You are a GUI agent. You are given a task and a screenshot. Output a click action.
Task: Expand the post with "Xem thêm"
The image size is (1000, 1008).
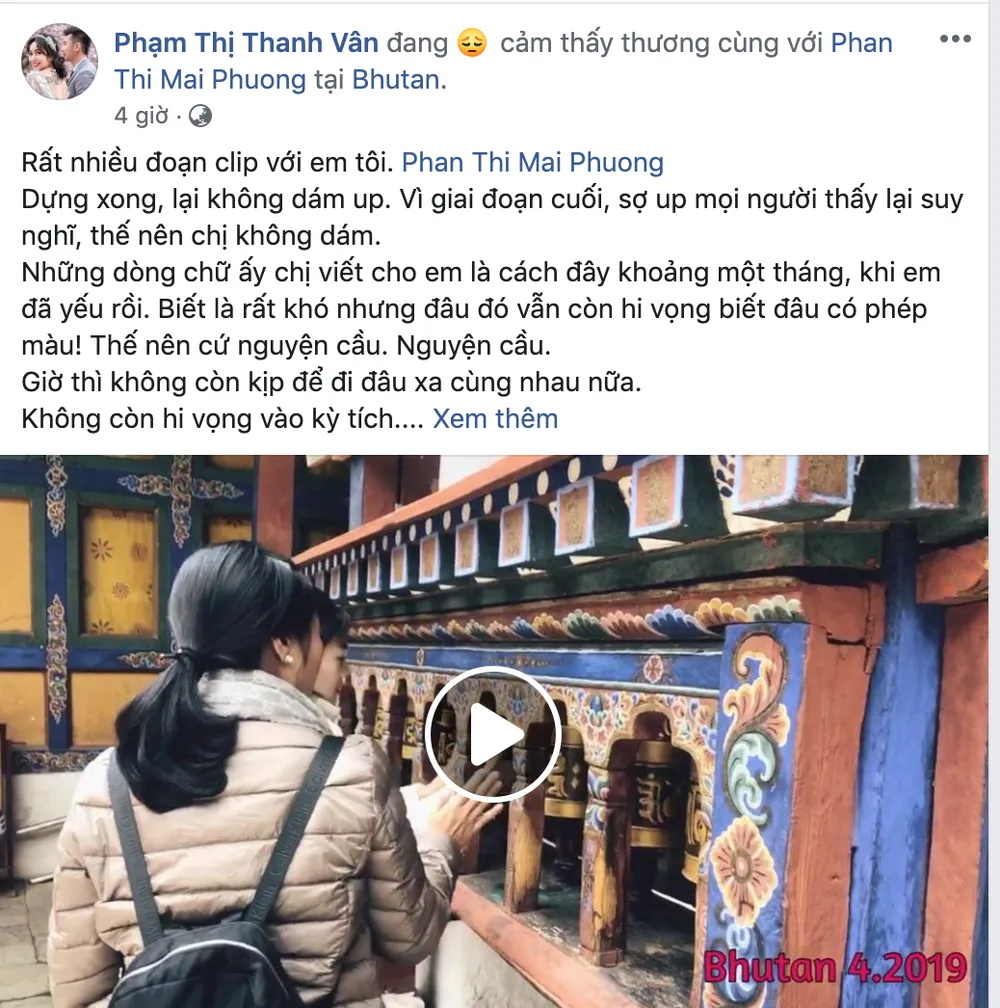[x=495, y=419]
